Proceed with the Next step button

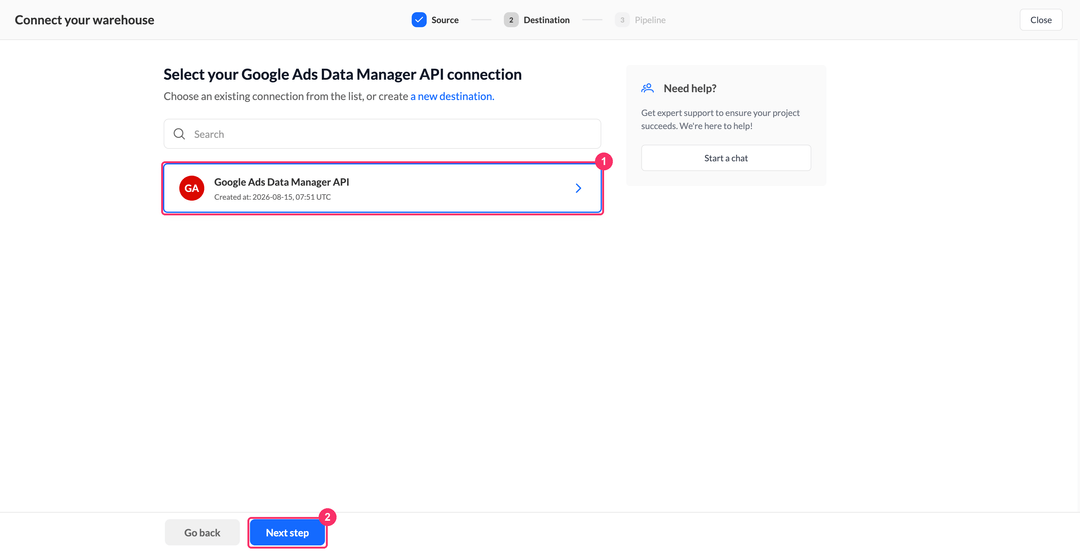pyautogui.click(x=287, y=533)
